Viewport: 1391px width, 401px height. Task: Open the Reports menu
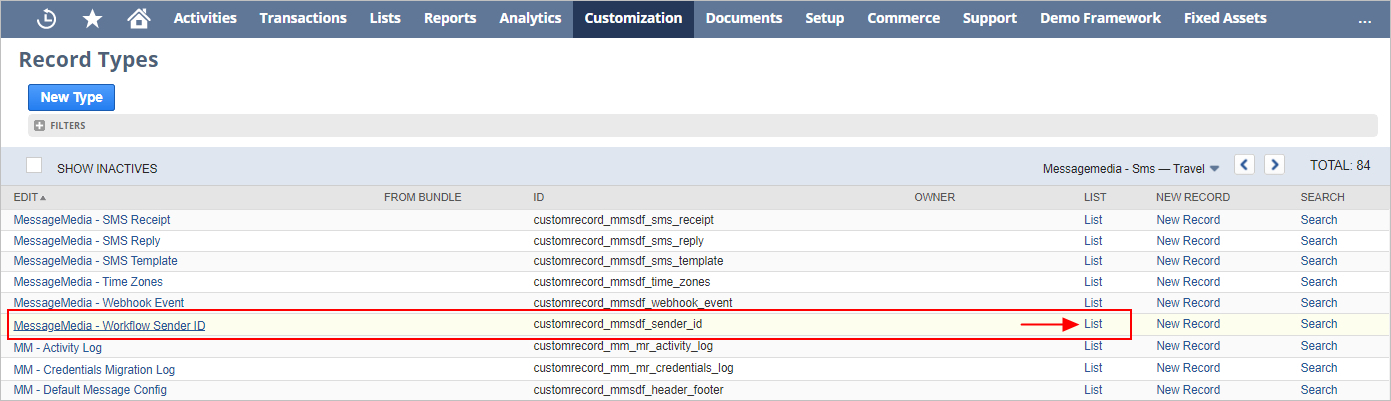click(450, 18)
